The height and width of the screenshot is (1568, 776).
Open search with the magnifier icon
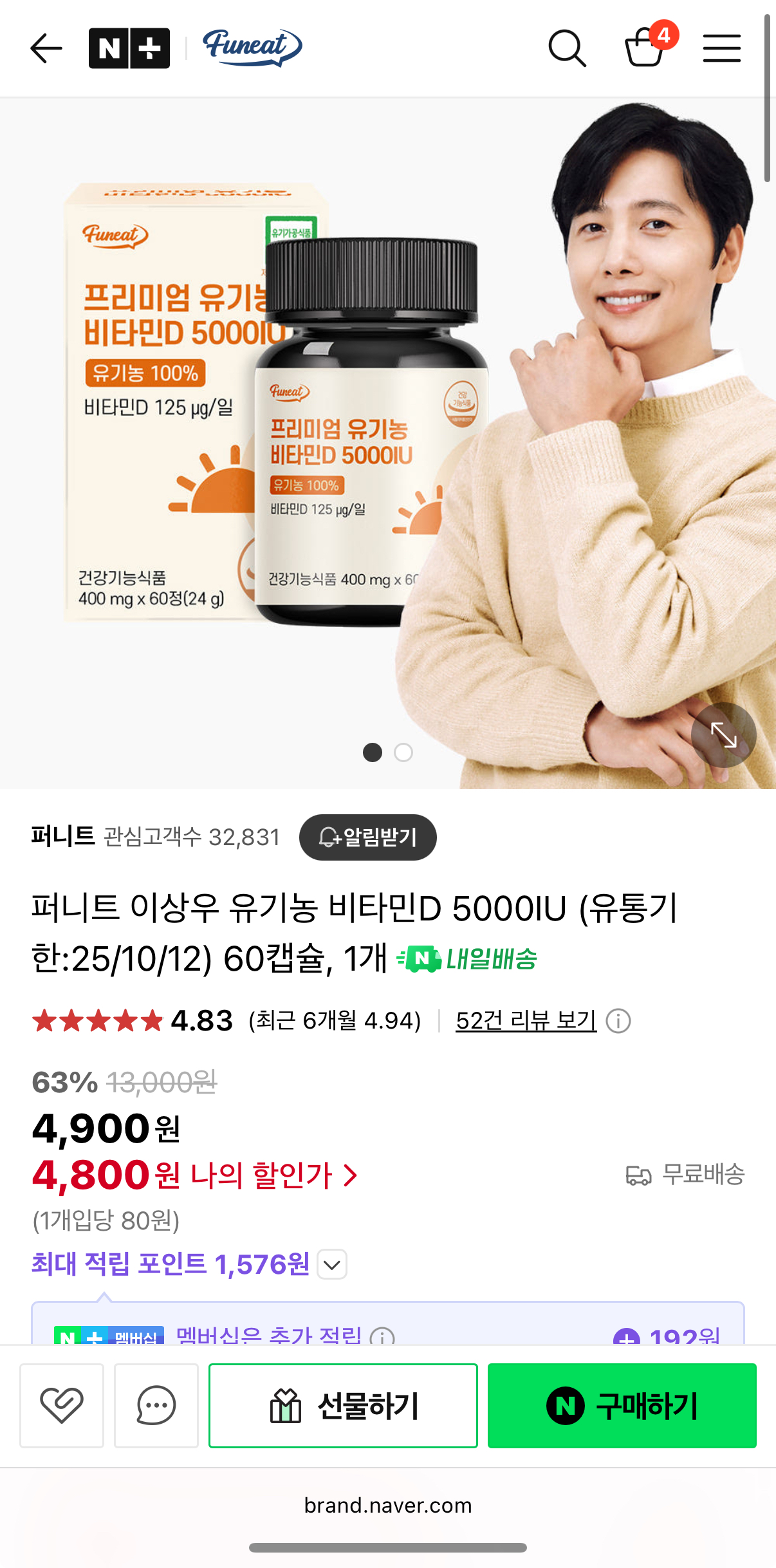click(x=567, y=48)
